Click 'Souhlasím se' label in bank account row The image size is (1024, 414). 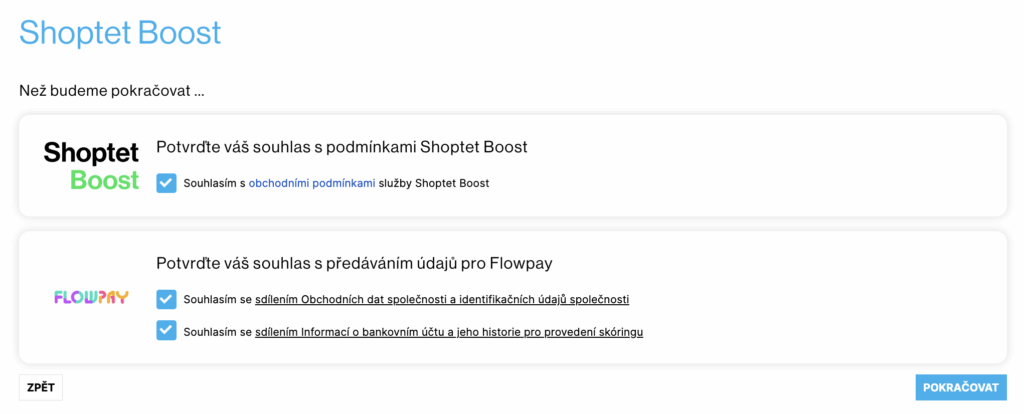click(x=217, y=332)
